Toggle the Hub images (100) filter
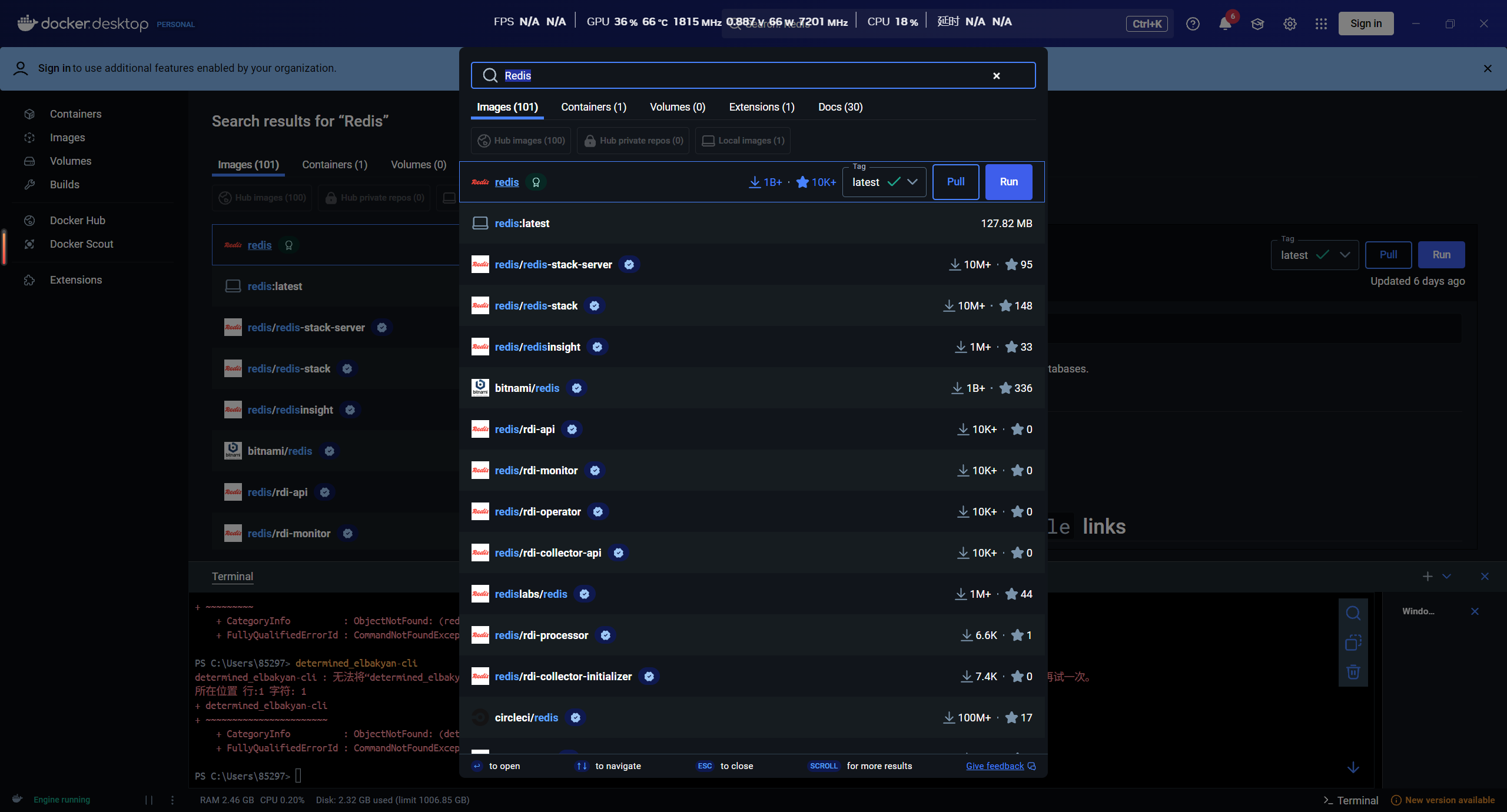Viewport: 1507px width, 812px height. 521,141
